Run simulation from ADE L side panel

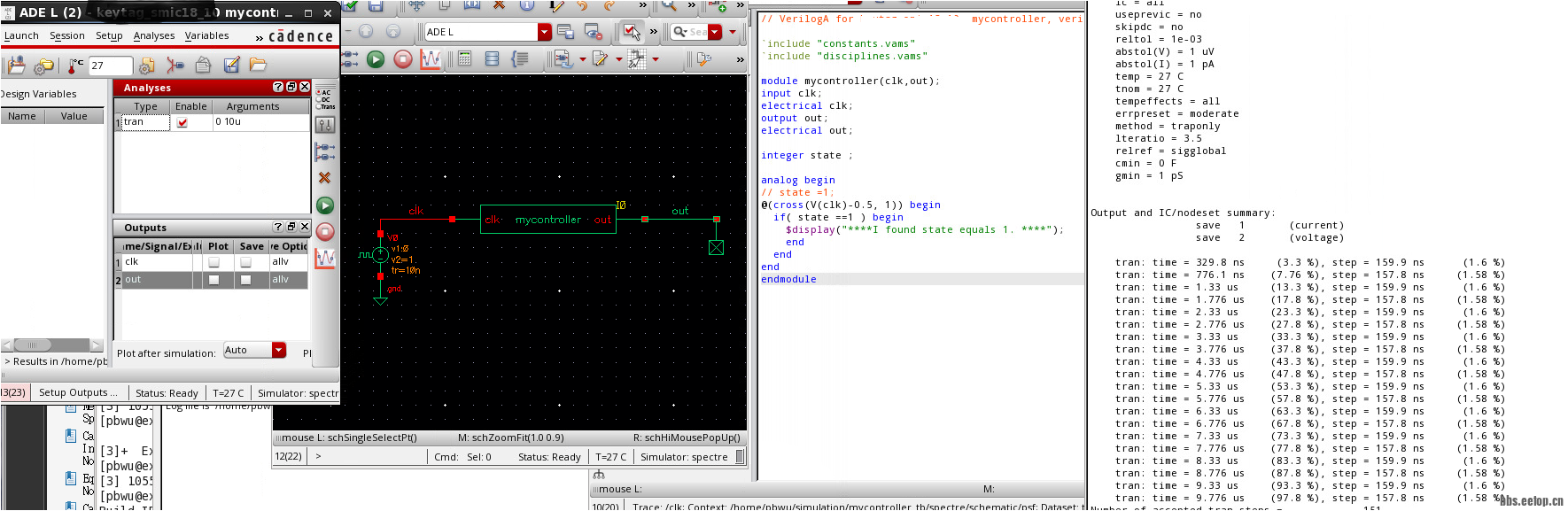pyautogui.click(x=325, y=205)
